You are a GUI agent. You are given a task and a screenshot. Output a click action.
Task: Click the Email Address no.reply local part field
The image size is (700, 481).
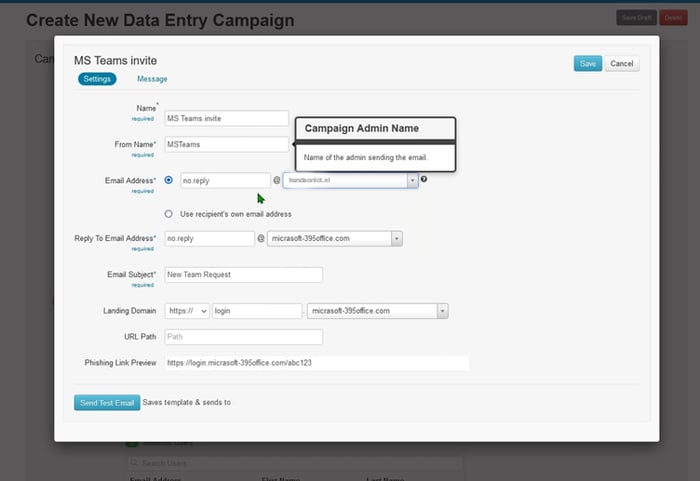(x=225, y=180)
